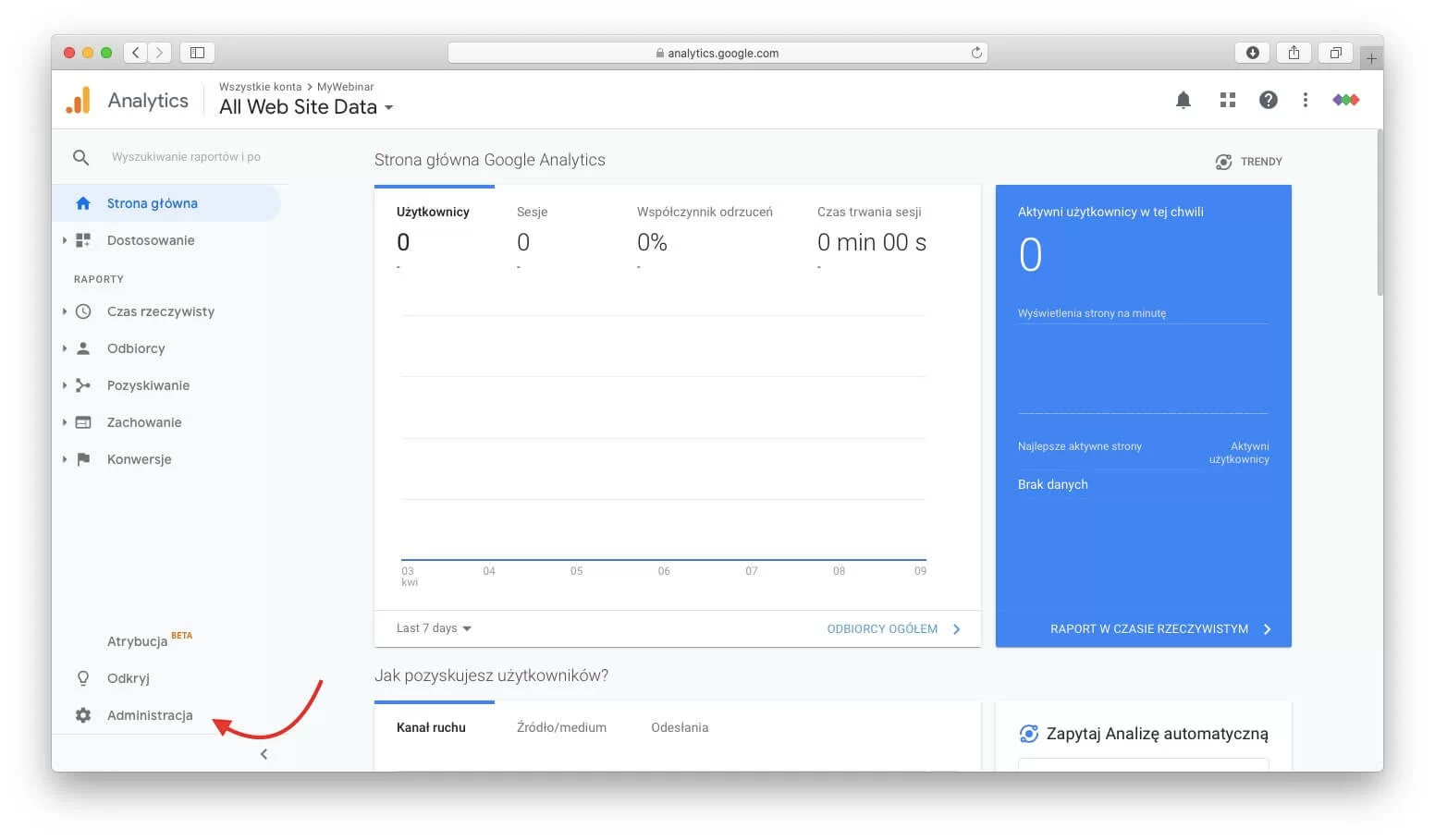Open the notifications bell

(1183, 100)
